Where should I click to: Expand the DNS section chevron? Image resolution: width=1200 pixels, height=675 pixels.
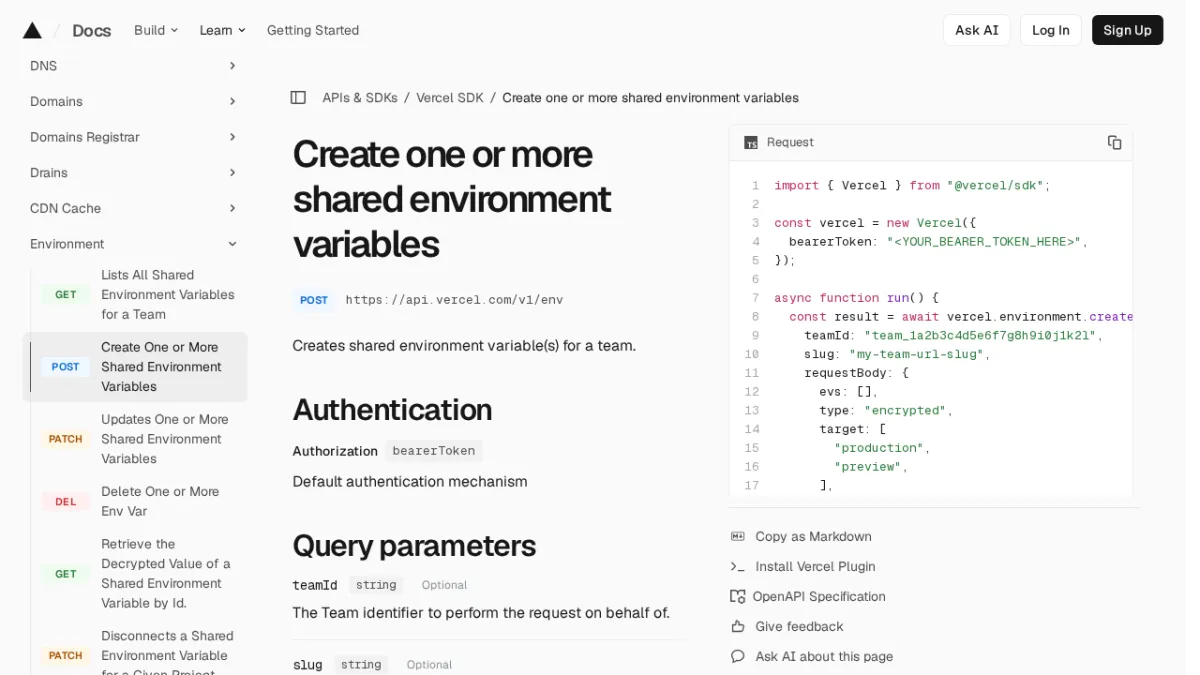(x=232, y=66)
